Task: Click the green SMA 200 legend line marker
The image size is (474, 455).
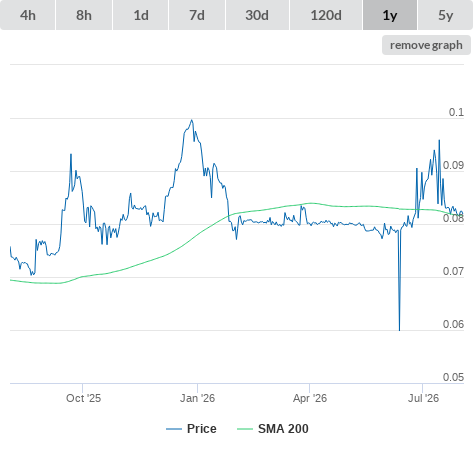Action: 245,429
